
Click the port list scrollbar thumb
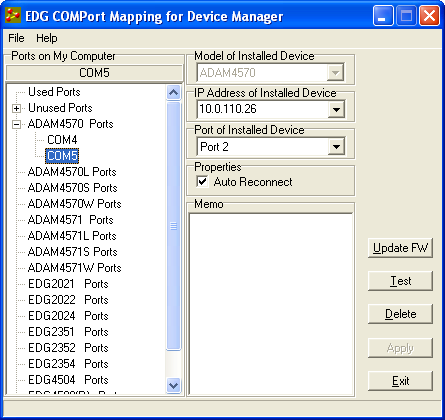coord(173,226)
